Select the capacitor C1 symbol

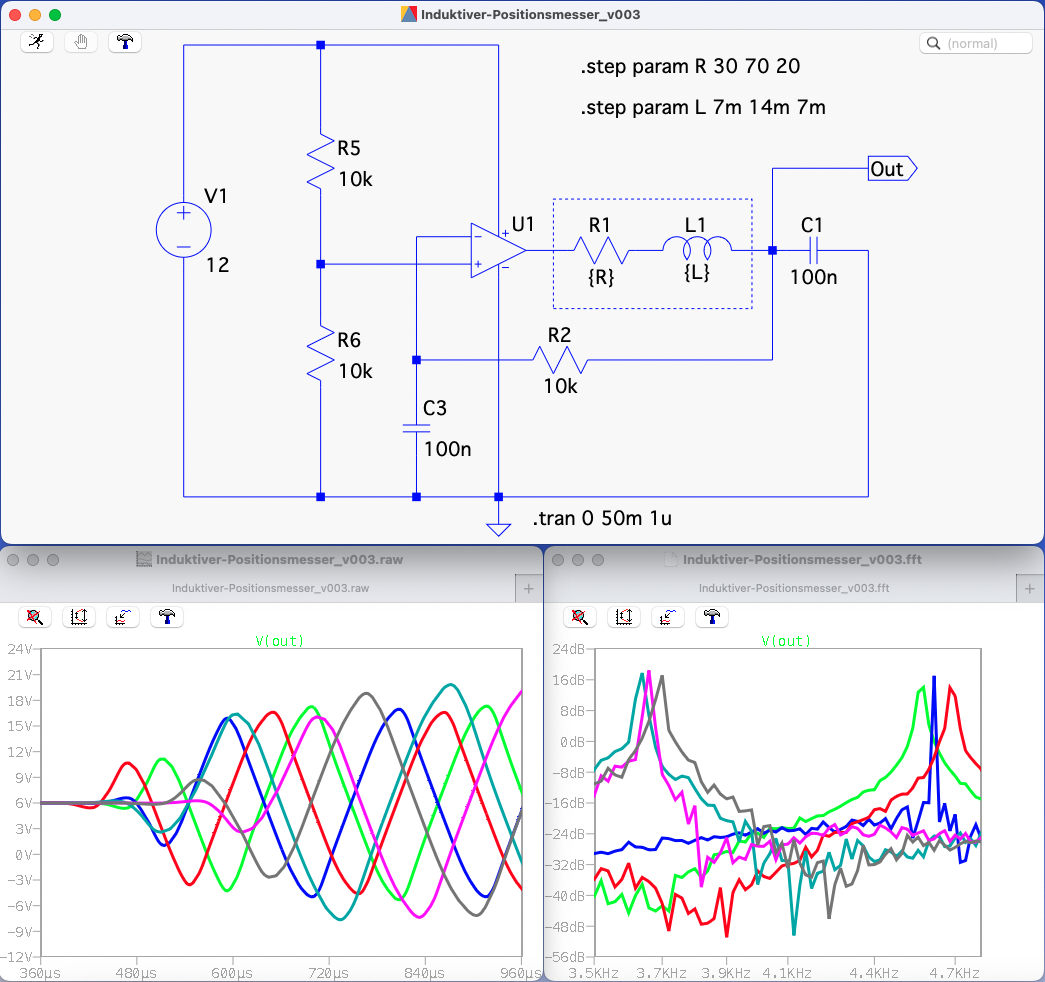pos(812,251)
